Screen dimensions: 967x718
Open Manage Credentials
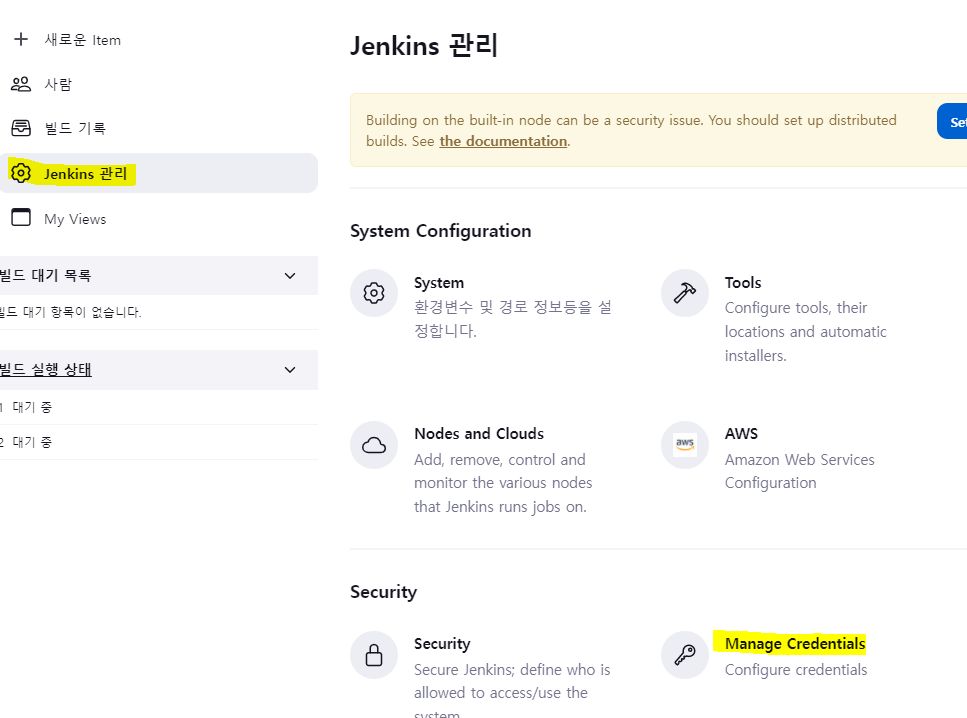(795, 643)
